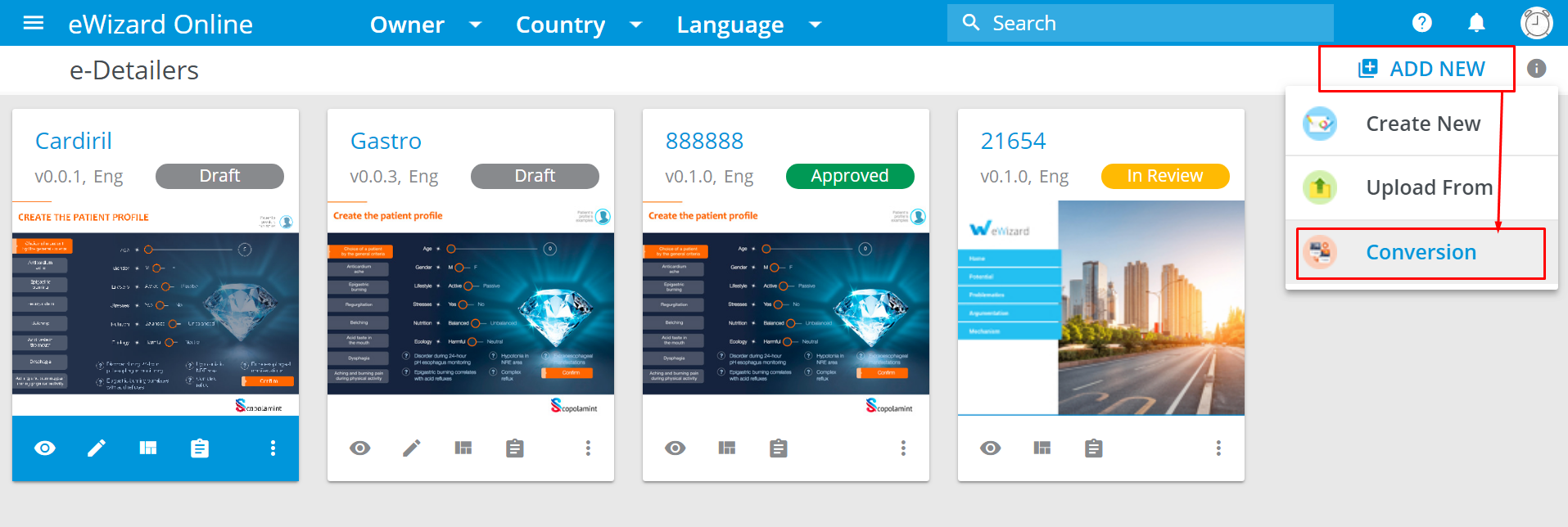The width and height of the screenshot is (1568, 527).
Task: Choose Conversion from the Add New menu
Action: point(1421,252)
